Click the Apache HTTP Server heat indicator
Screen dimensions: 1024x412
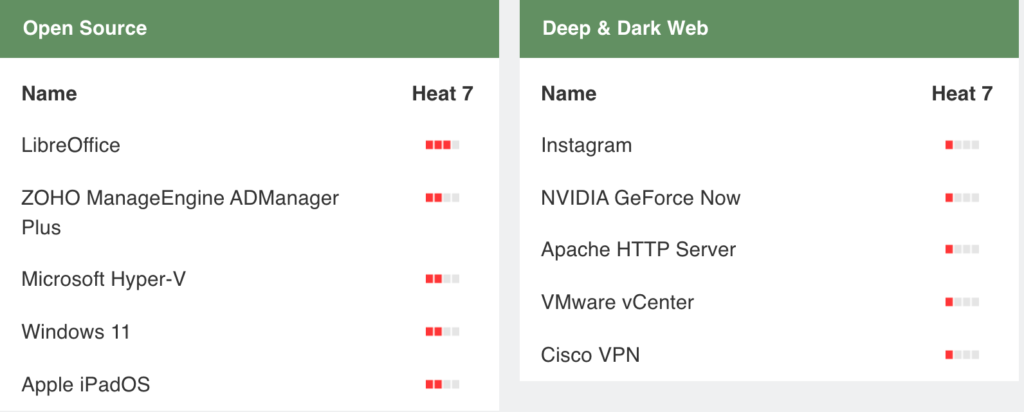coord(962,249)
